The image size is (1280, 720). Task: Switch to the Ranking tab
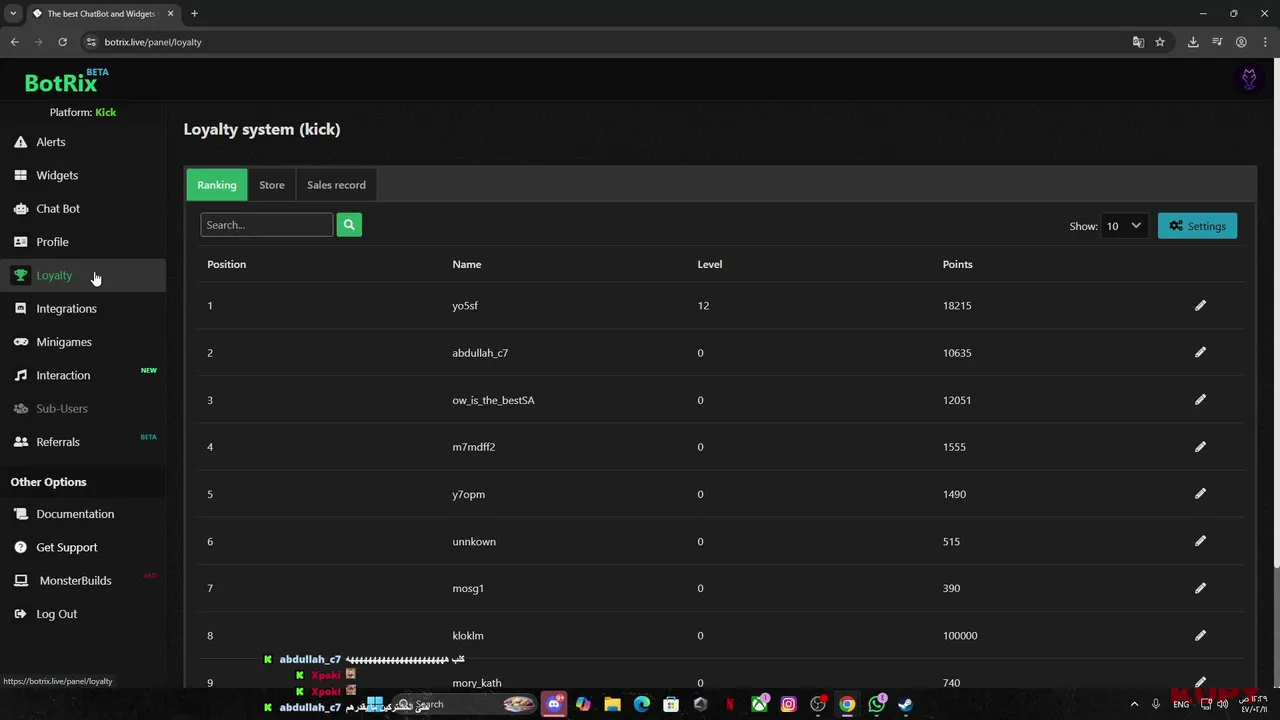tap(217, 185)
